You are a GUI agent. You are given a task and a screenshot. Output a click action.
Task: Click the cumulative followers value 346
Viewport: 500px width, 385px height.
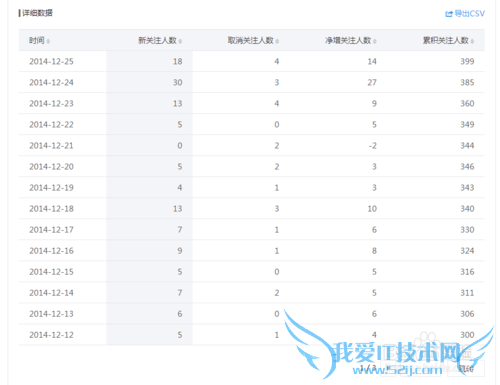tap(467, 166)
